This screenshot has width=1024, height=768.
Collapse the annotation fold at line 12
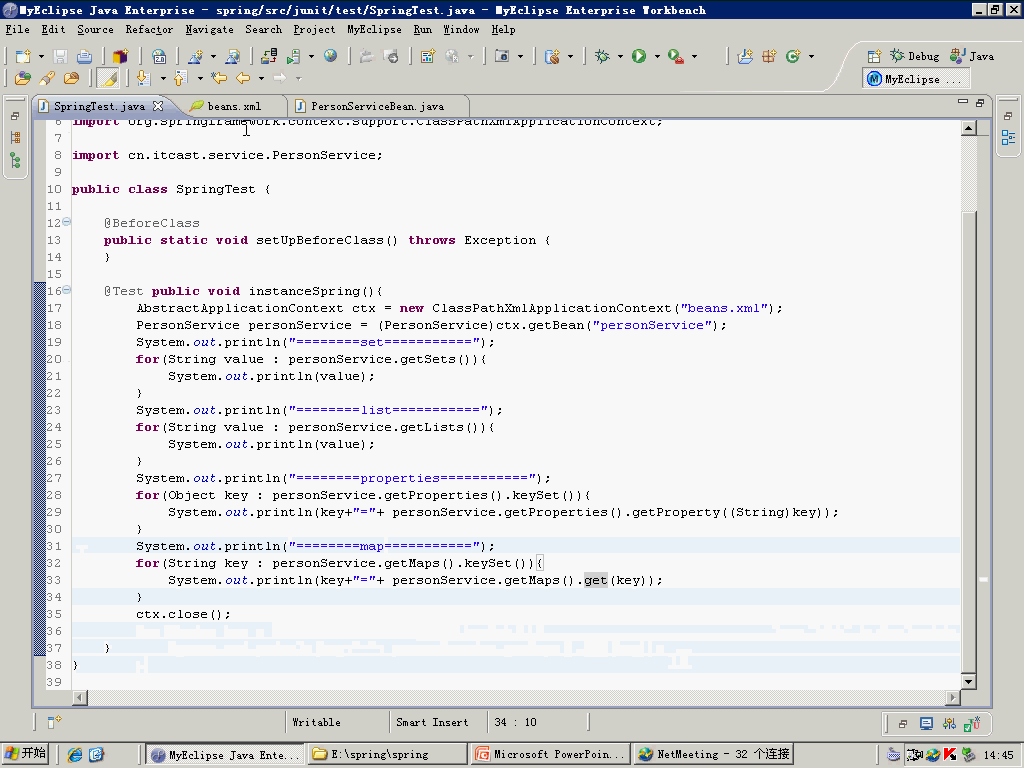point(67,222)
